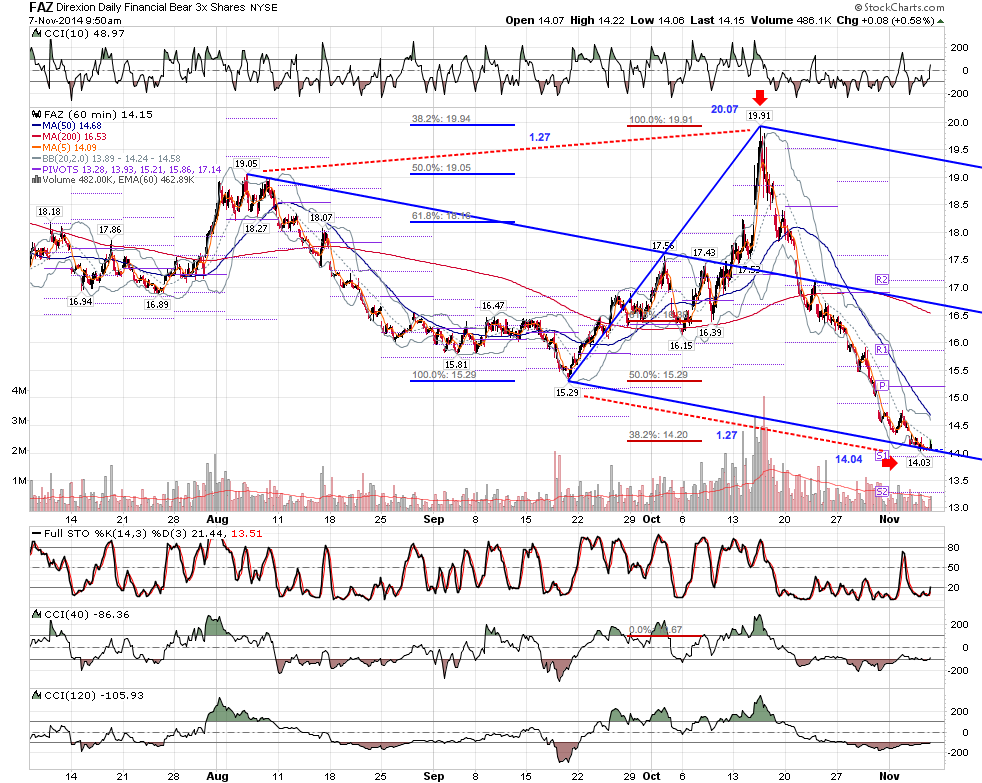Viewport: 982px width, 783px height.
Task: Click the red down arrow above 19.91
Action: pos(760,97)
